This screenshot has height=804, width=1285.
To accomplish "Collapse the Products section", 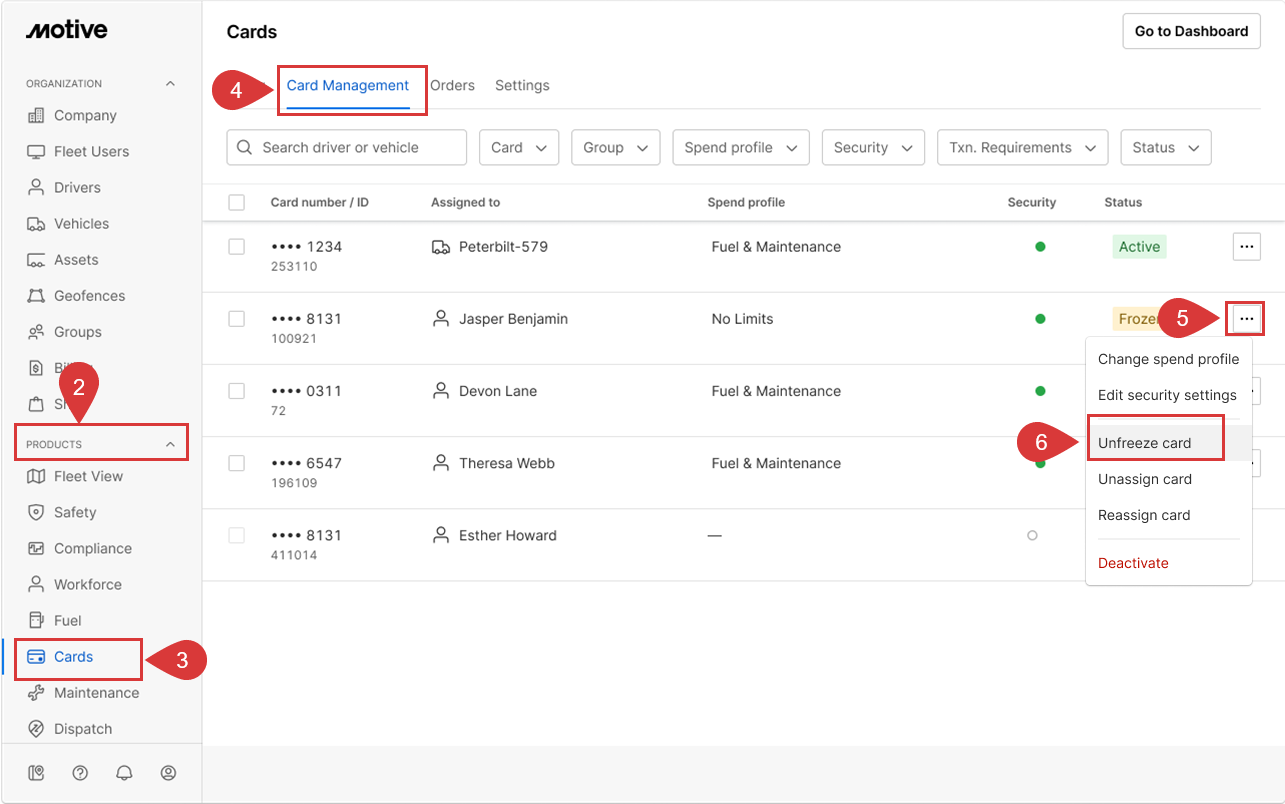I will pos(170,444).
